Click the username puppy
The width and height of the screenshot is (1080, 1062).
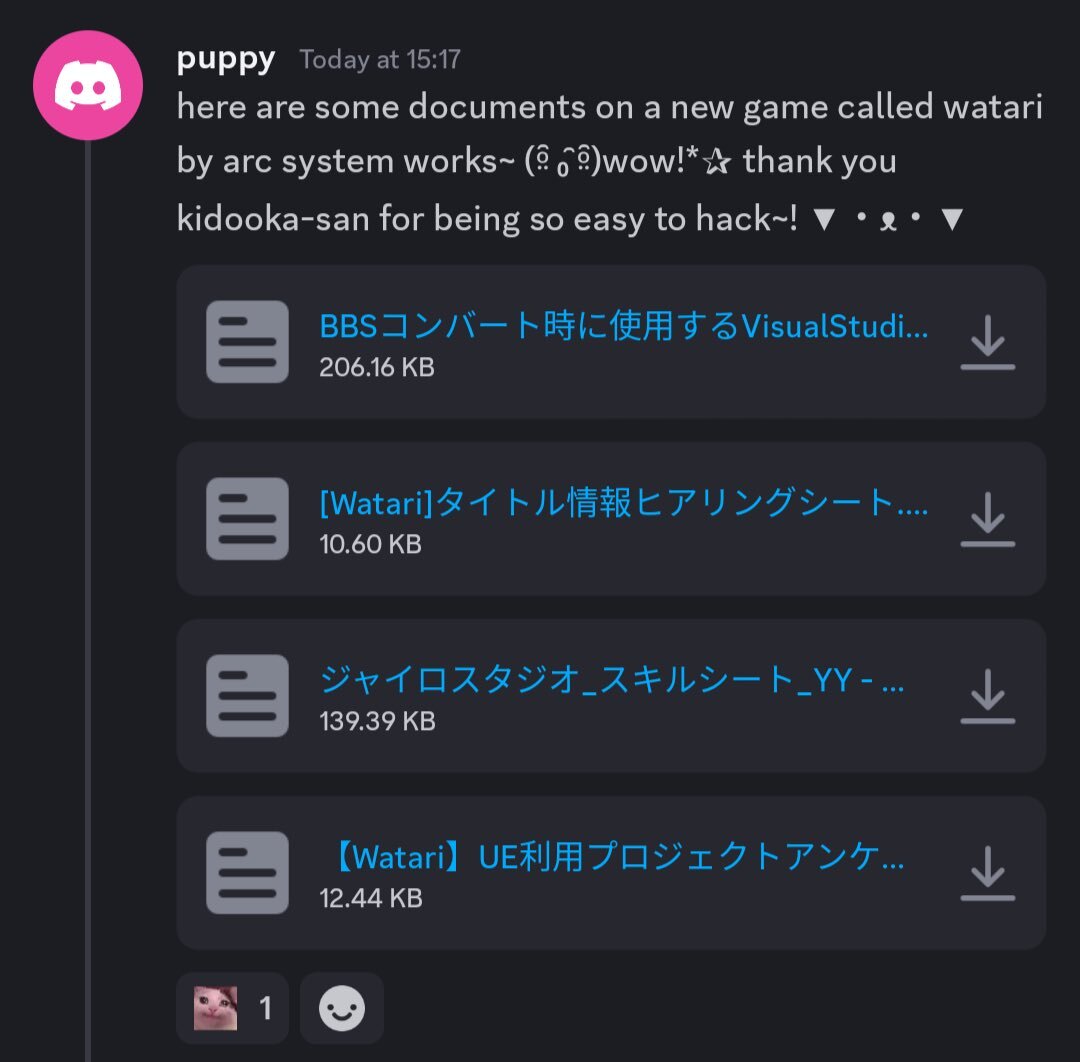(226, 60)
